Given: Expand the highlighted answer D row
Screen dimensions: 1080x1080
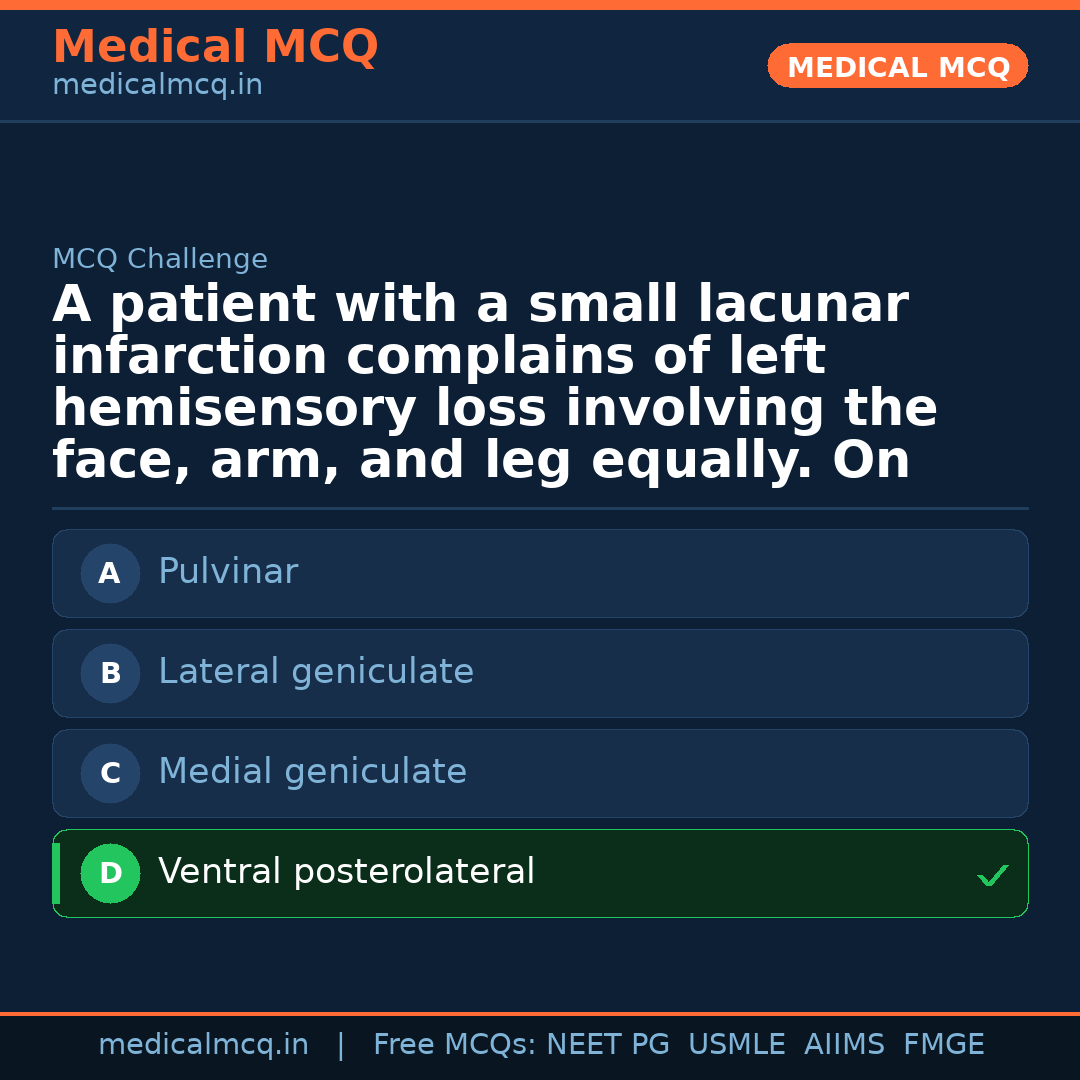Looking at the screenshot, I should [x=540, y=873].
